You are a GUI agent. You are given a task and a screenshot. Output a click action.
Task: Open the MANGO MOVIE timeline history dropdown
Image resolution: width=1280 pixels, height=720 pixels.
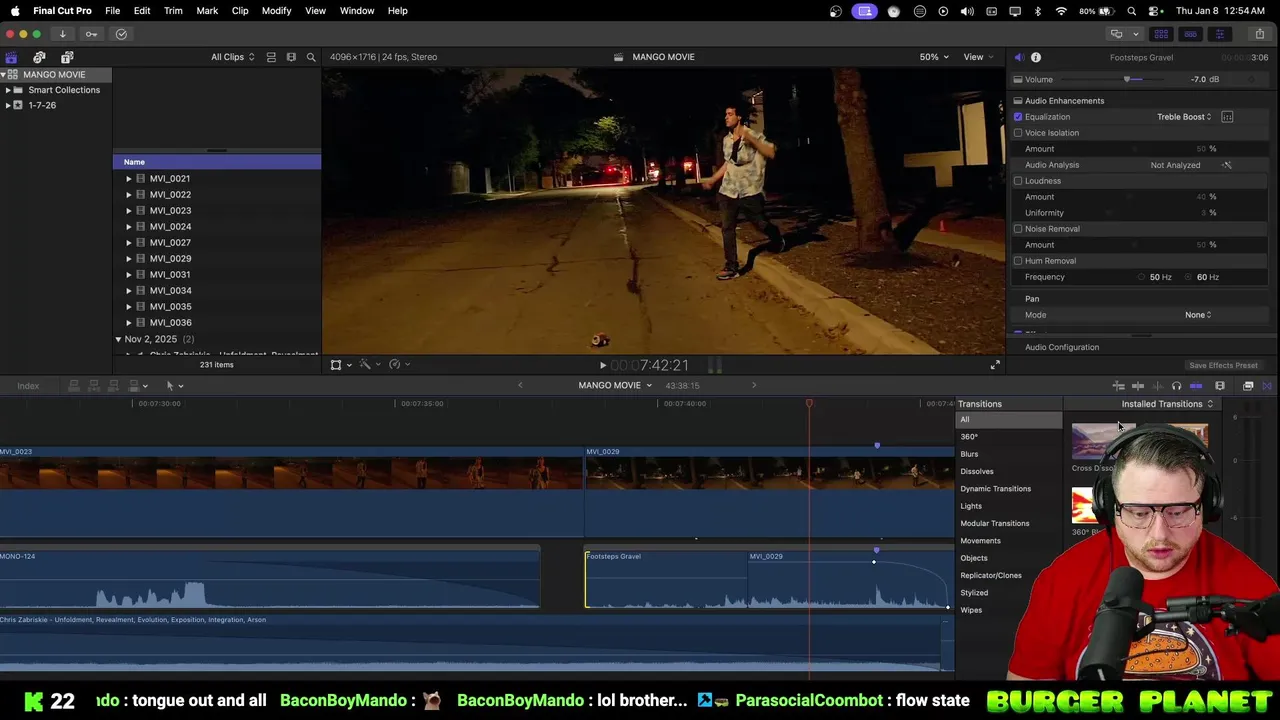615,385
